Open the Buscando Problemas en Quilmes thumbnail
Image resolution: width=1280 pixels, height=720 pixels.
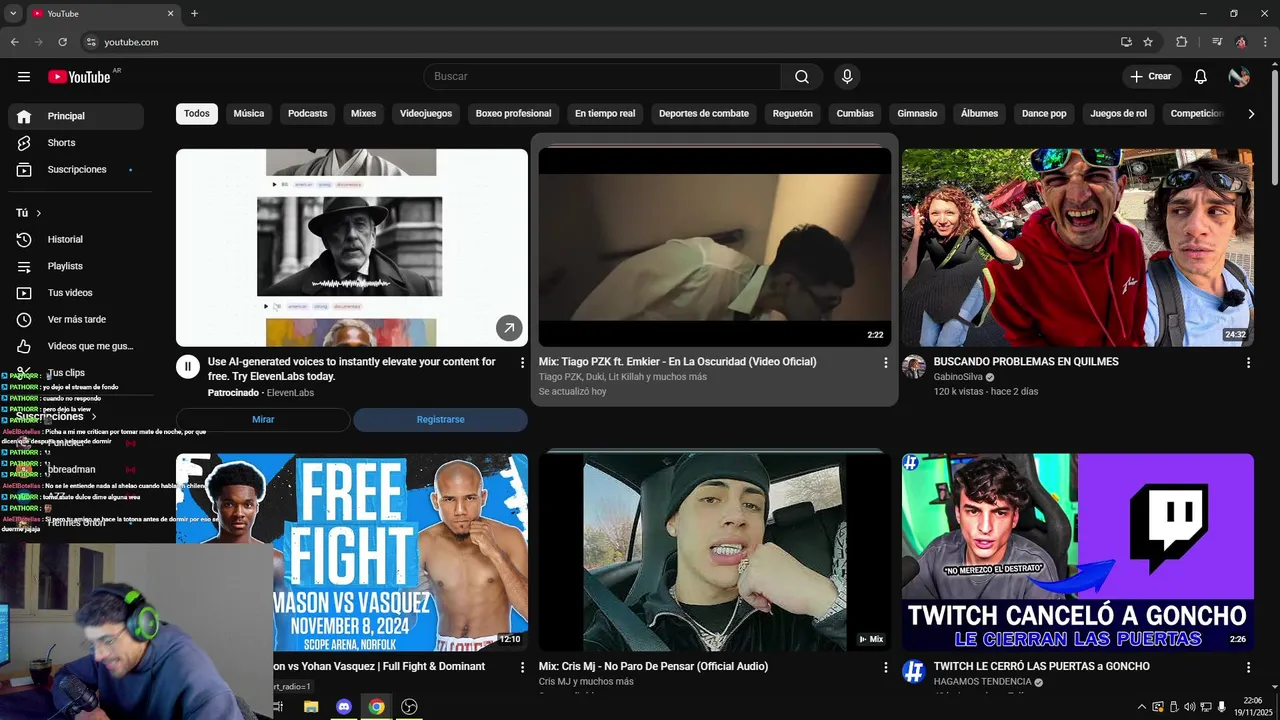pyautogui.click(x=1078, y=248)
